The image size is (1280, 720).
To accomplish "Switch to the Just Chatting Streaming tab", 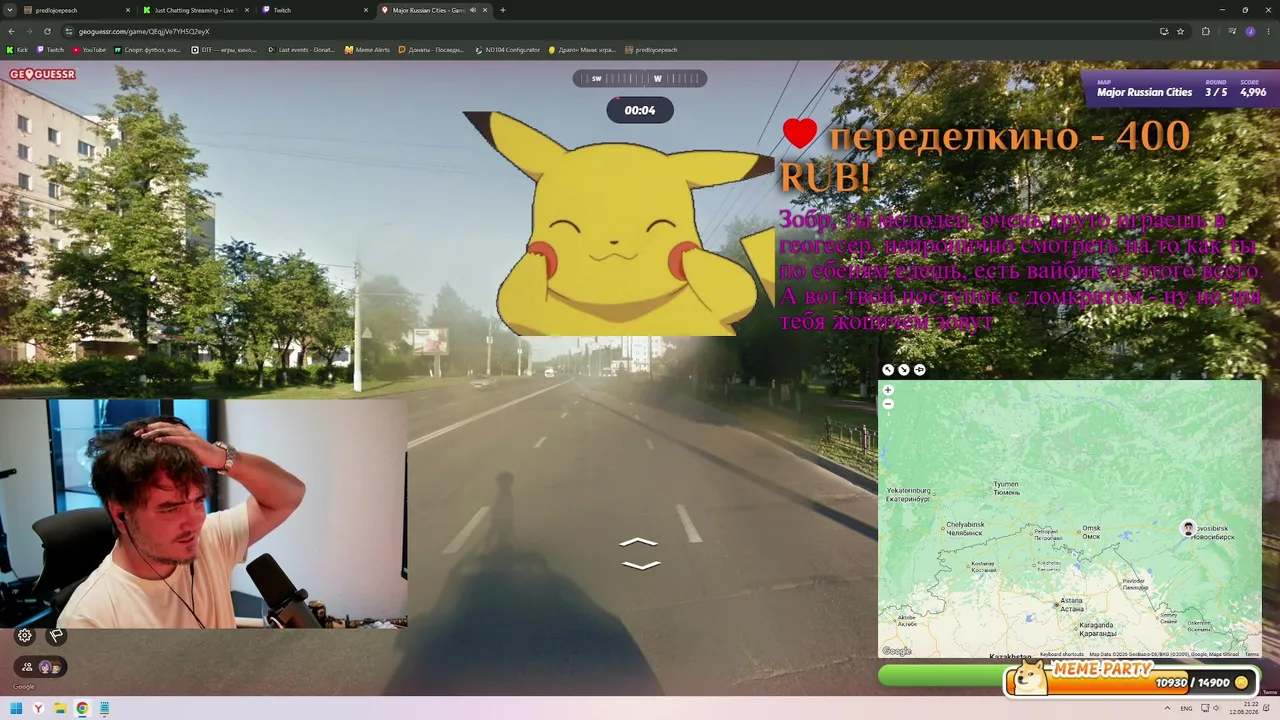I will point(197,10).
